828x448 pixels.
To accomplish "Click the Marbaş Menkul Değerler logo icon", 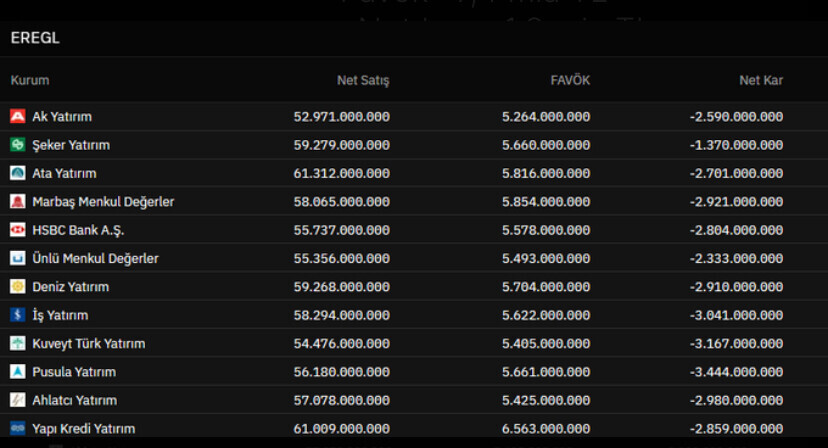I will tap(17, 202).
